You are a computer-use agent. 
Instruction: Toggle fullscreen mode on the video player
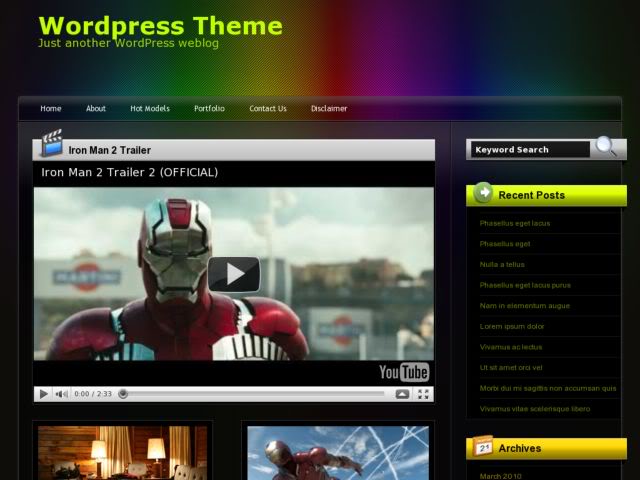click(x=423, y=394)
